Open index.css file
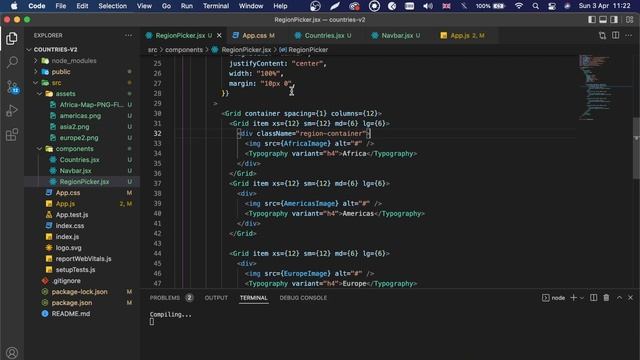The width and height of the screenshot is (640, 360). click(x=70, y=226)
